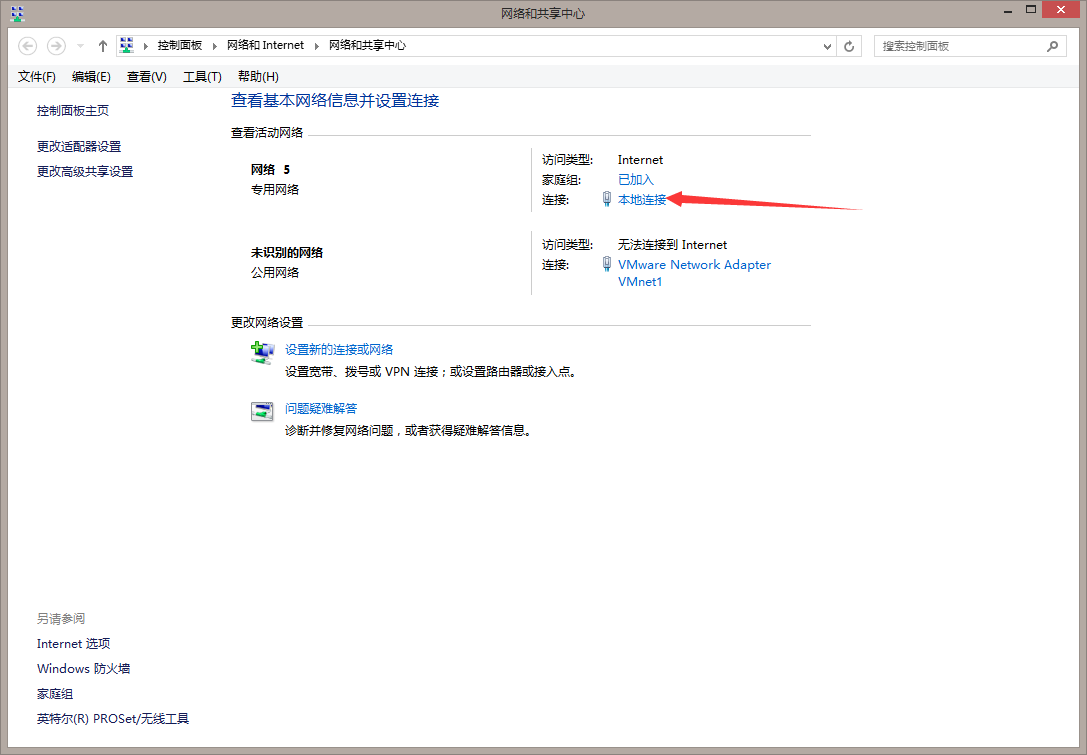Viewport: 1087px width, 755px height.
Task: Open the 本地连接 connection link
Action: [x=641, y=200]
